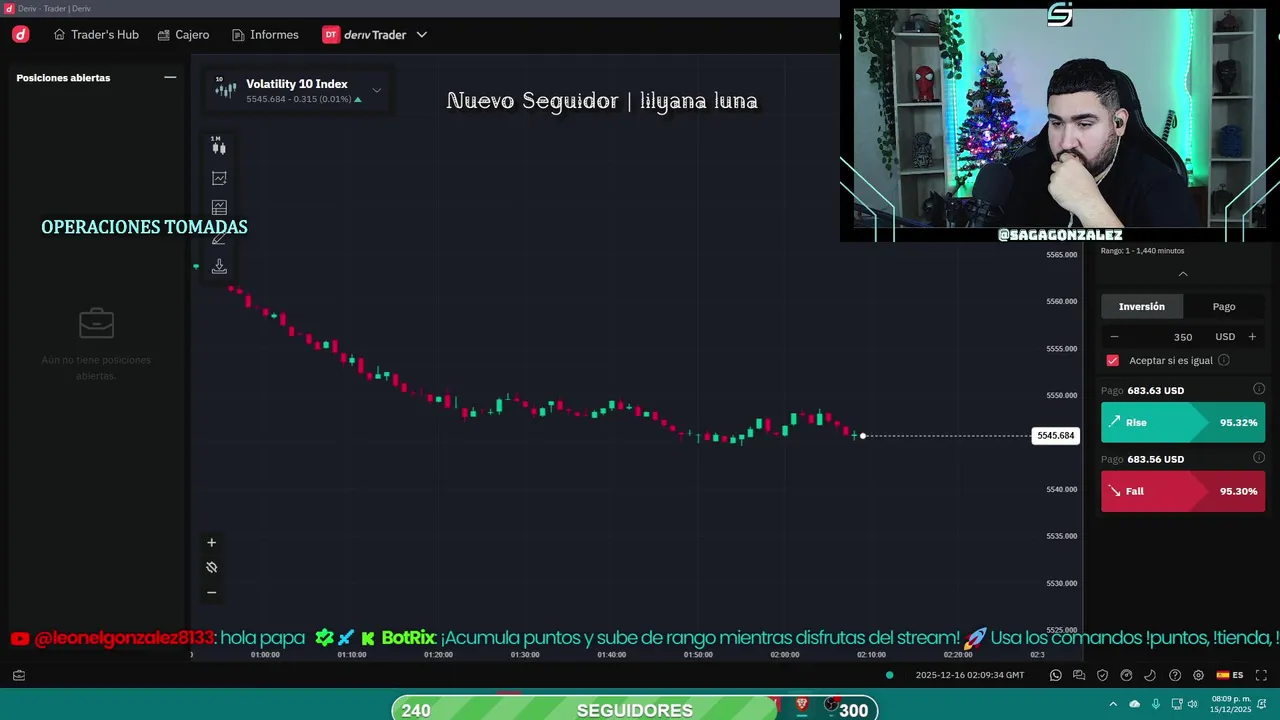Uncheck Aceptar si es igual
The width and height of the screenshot is (1280, 720).
click(1113, 360)
